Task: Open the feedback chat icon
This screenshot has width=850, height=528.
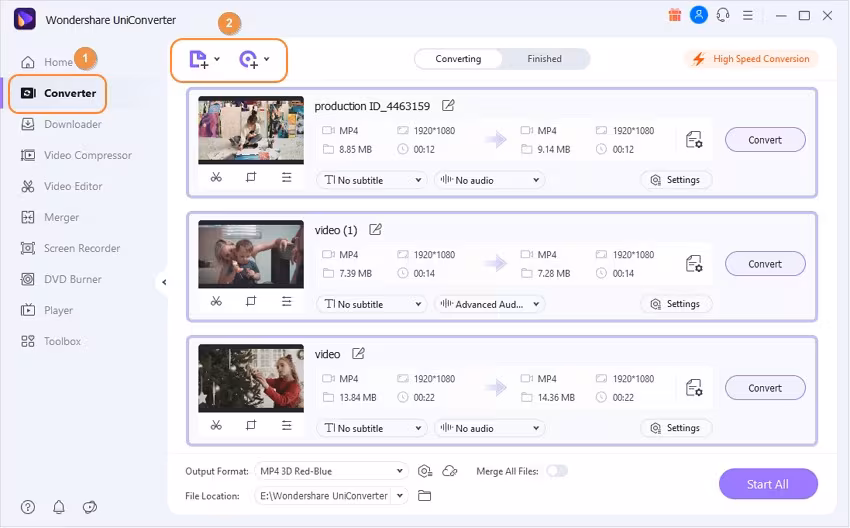Action: click(x=89, y=507)
